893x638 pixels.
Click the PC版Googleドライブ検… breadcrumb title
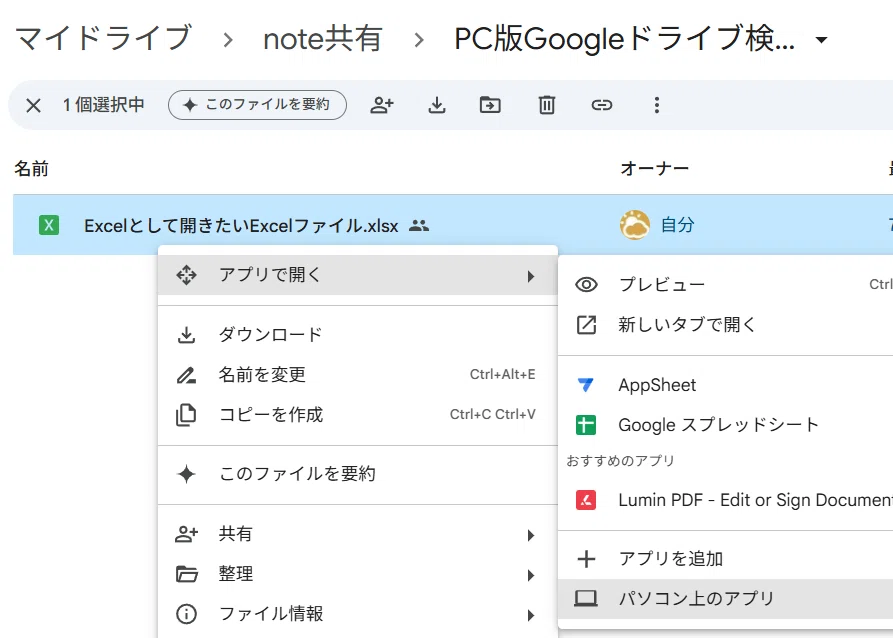(x=624, y=39)
